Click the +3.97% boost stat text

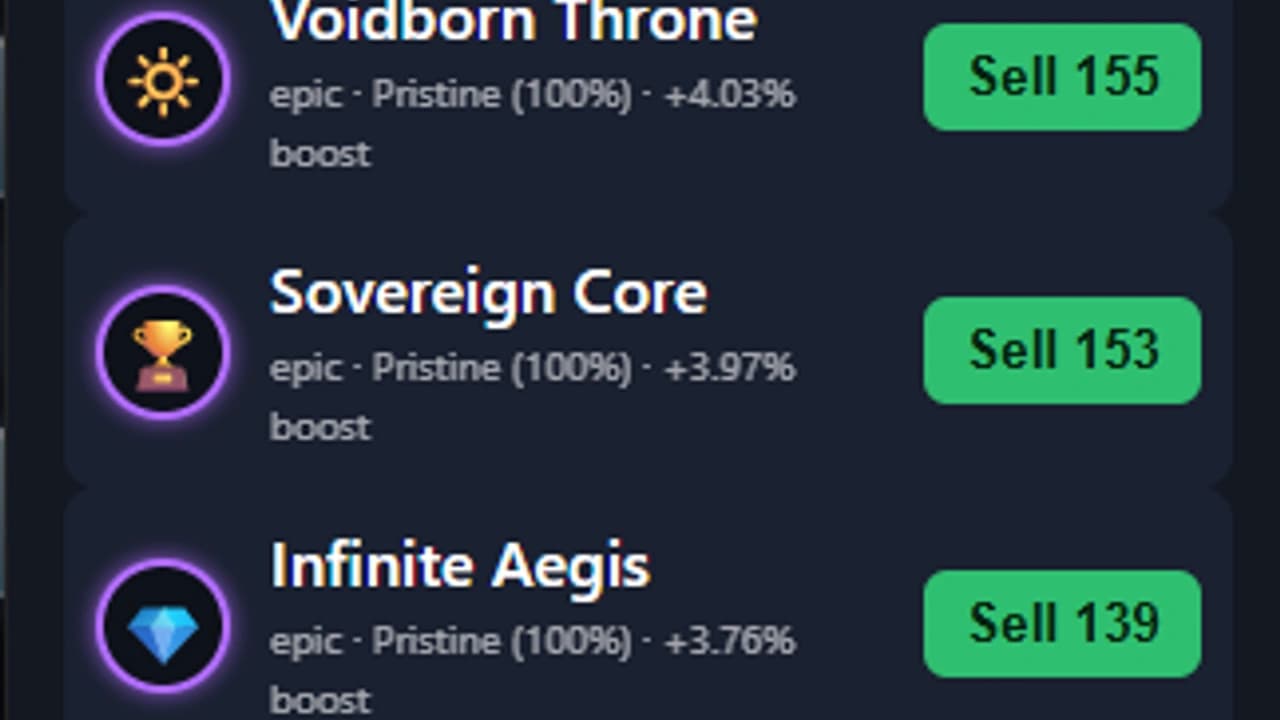coord(730,368)
